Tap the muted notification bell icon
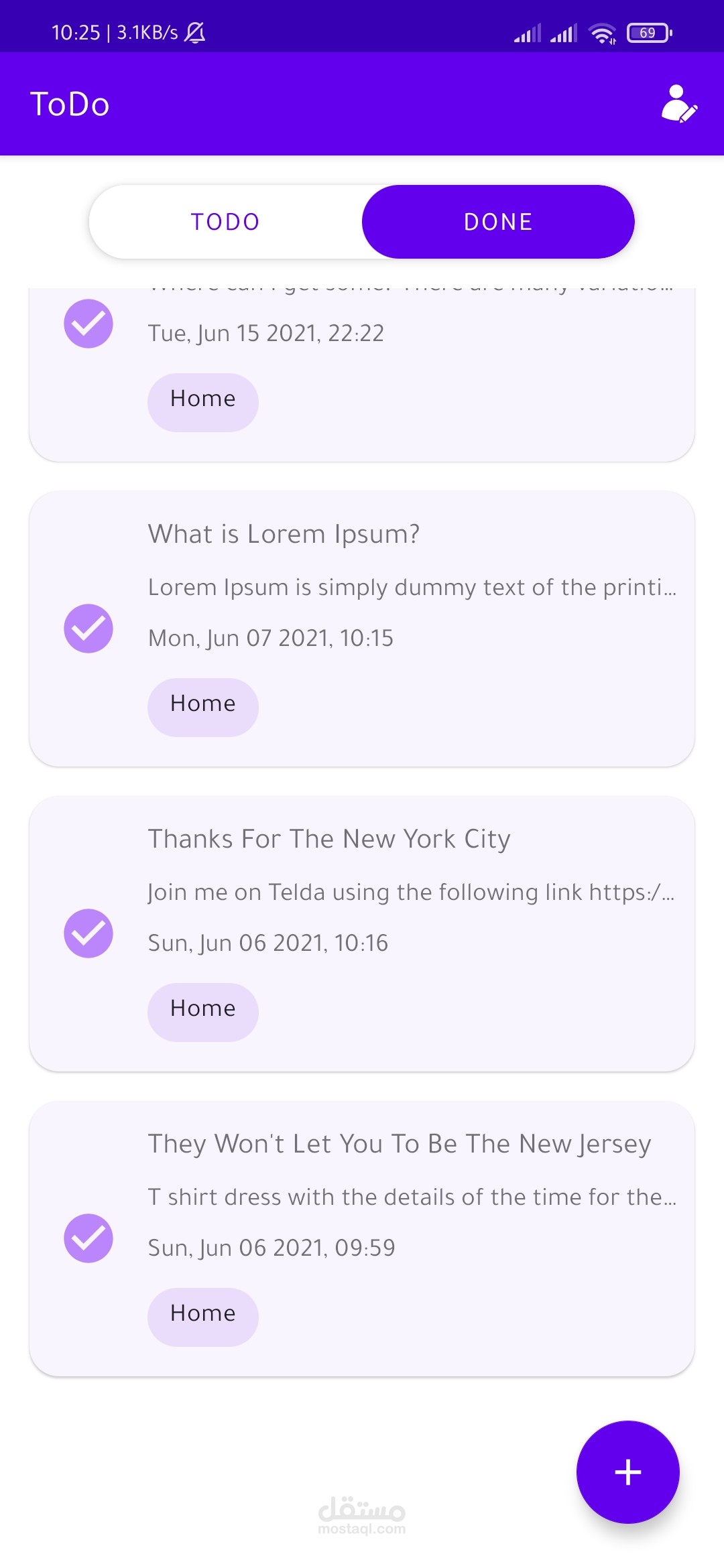The width and height of the screenshot is (724, 1568). 194,33
